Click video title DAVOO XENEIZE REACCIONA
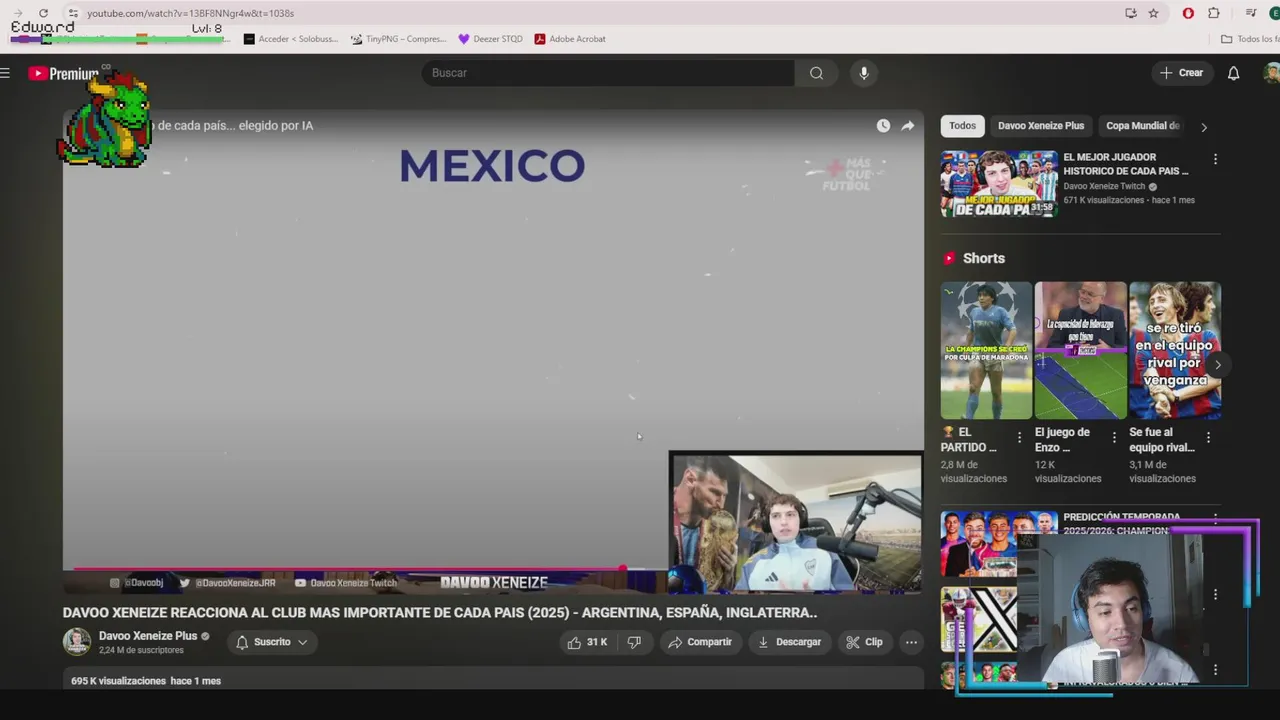The width and height of the screenshot is (1280, 720). [x=440, y=612]
